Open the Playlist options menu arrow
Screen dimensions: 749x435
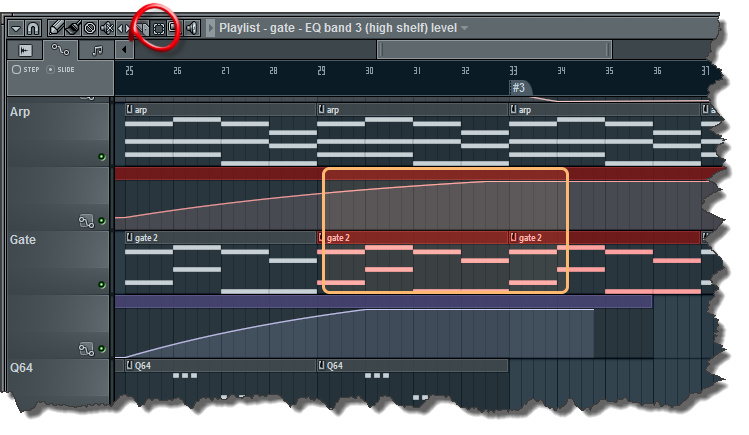[16, 28]
